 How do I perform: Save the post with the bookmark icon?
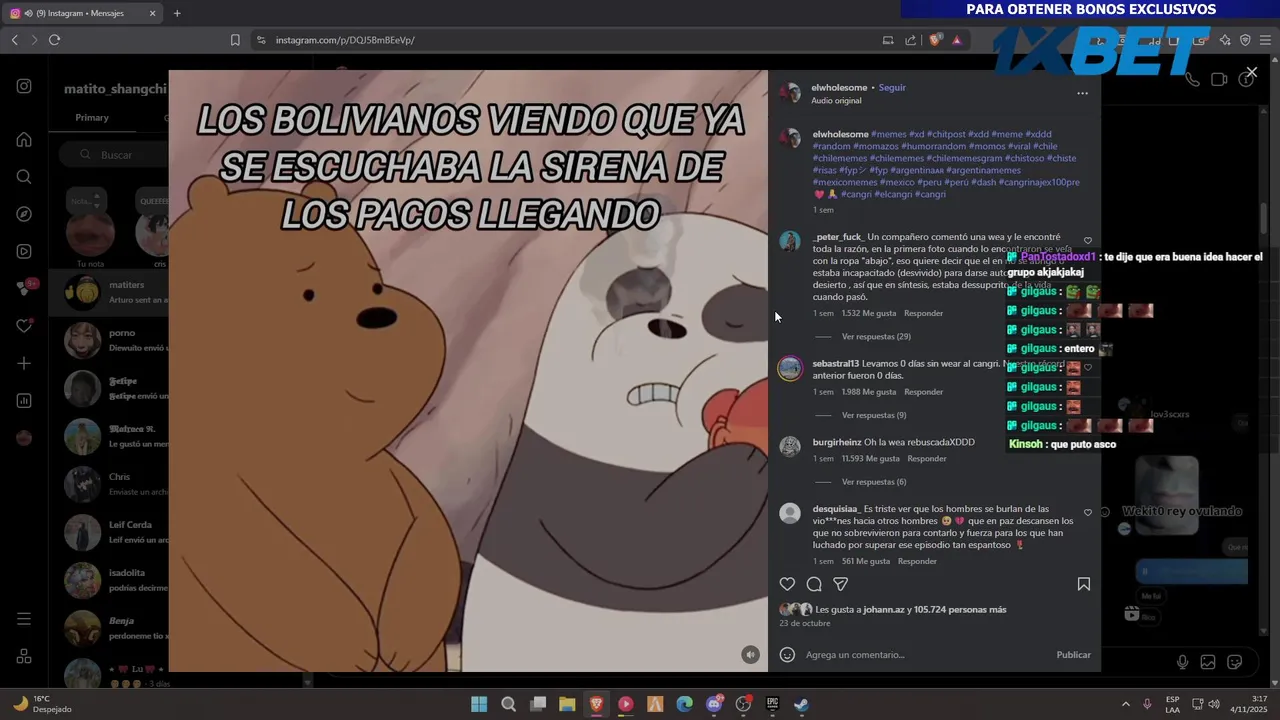(1084, 584)
